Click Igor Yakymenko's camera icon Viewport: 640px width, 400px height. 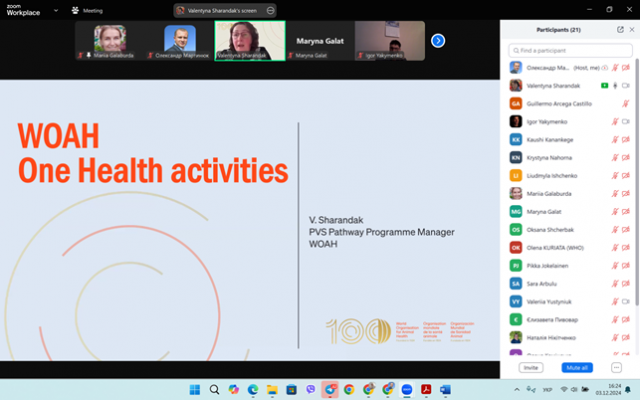coord(625,122)
